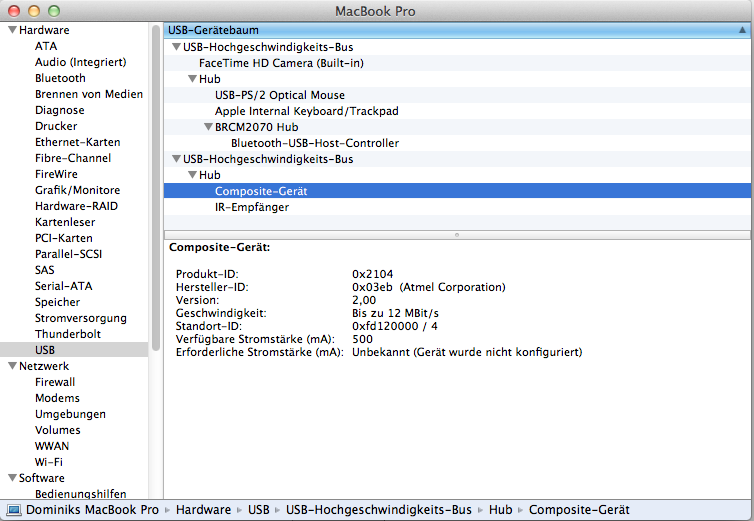The height and width of the screenshot is (521, 754).
Task: Collapse the BRCM2070 Hub triangle
Action: click(x=208, y=127)
